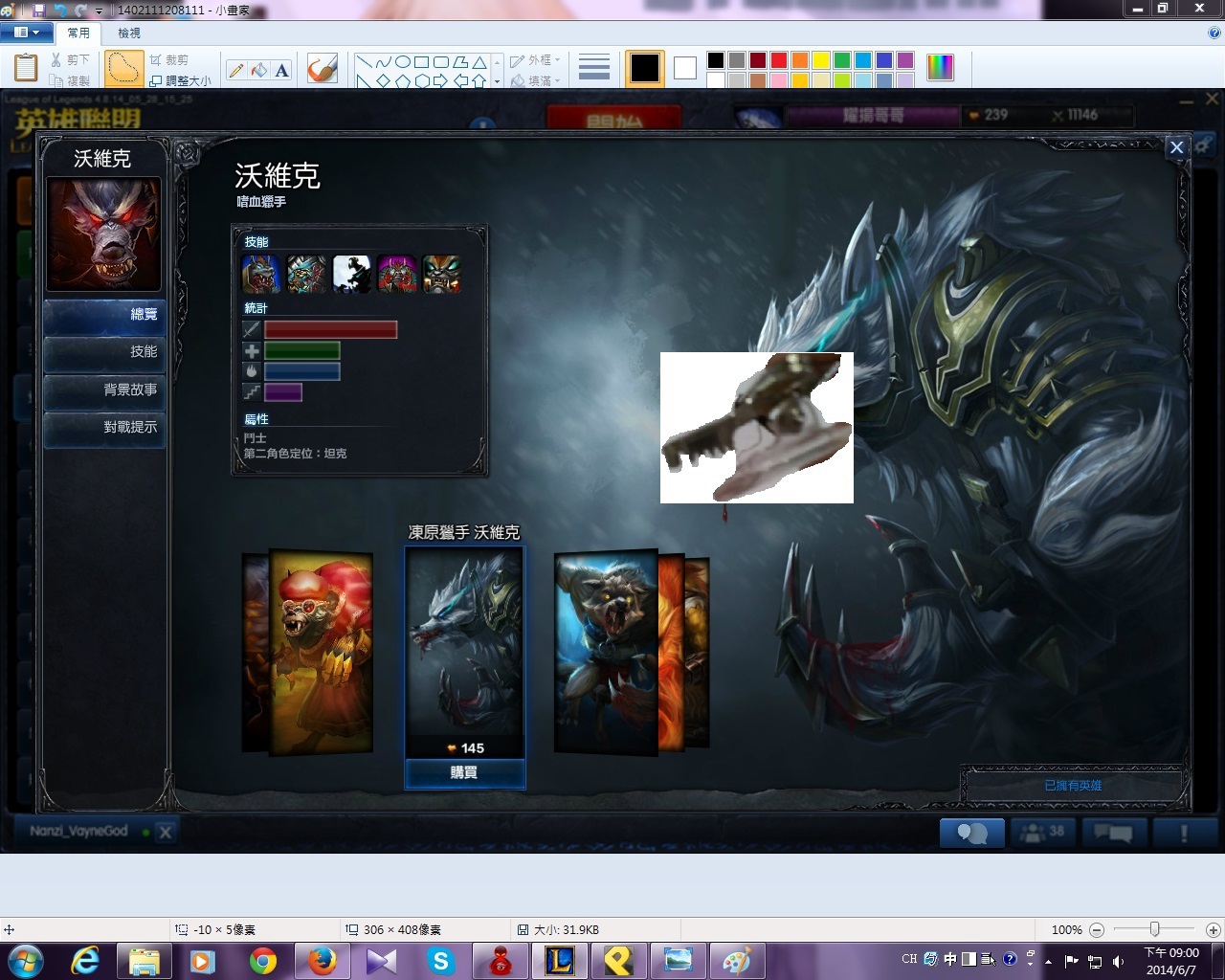Open the line Size thickness selector
This screenshot has width=1225, height=980.
click(594, 69)
